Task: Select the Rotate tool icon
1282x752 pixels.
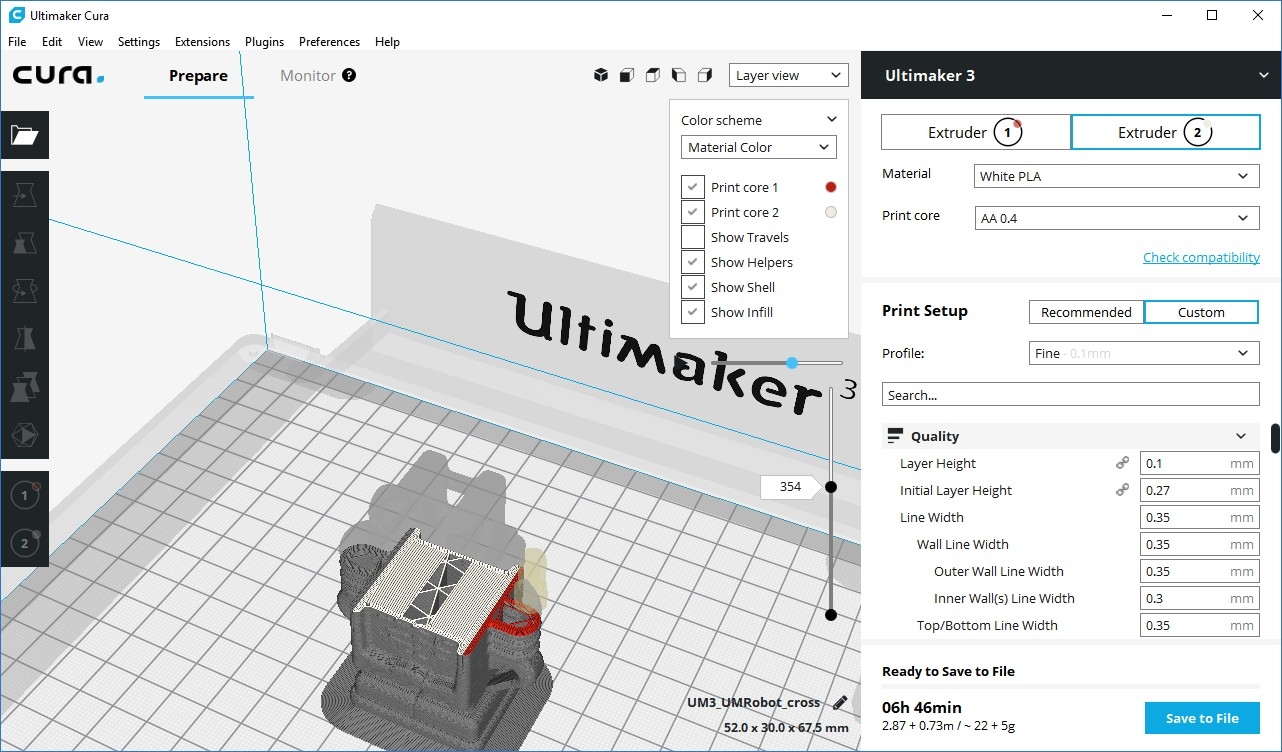Action: point(24,291)
